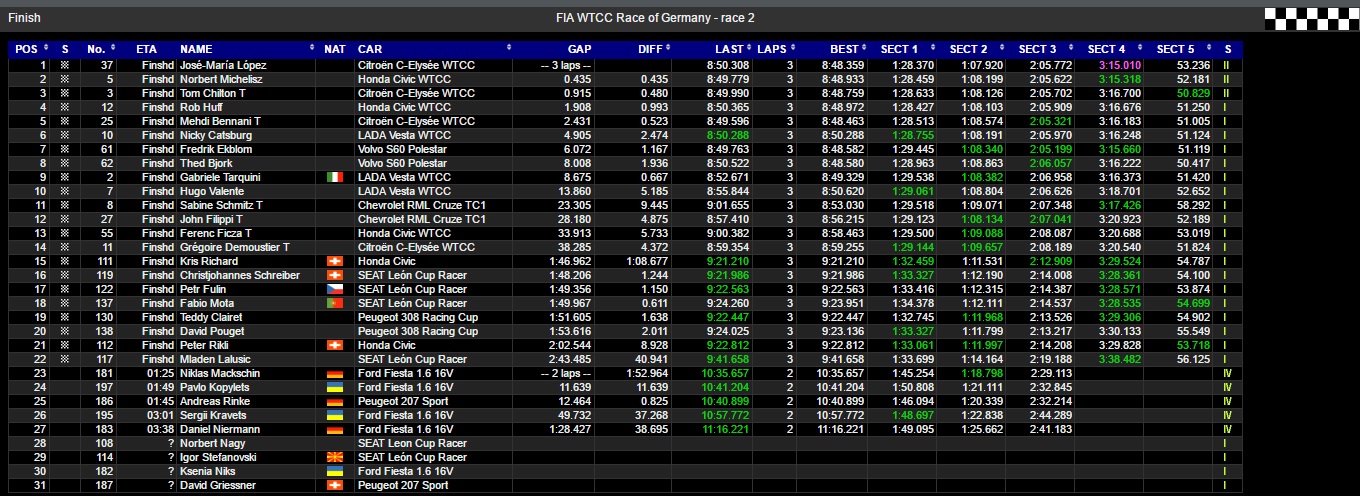Viewport: 1360px width, 496px height.
Task: Sort the table by POS column
Action: pos(27,49)
